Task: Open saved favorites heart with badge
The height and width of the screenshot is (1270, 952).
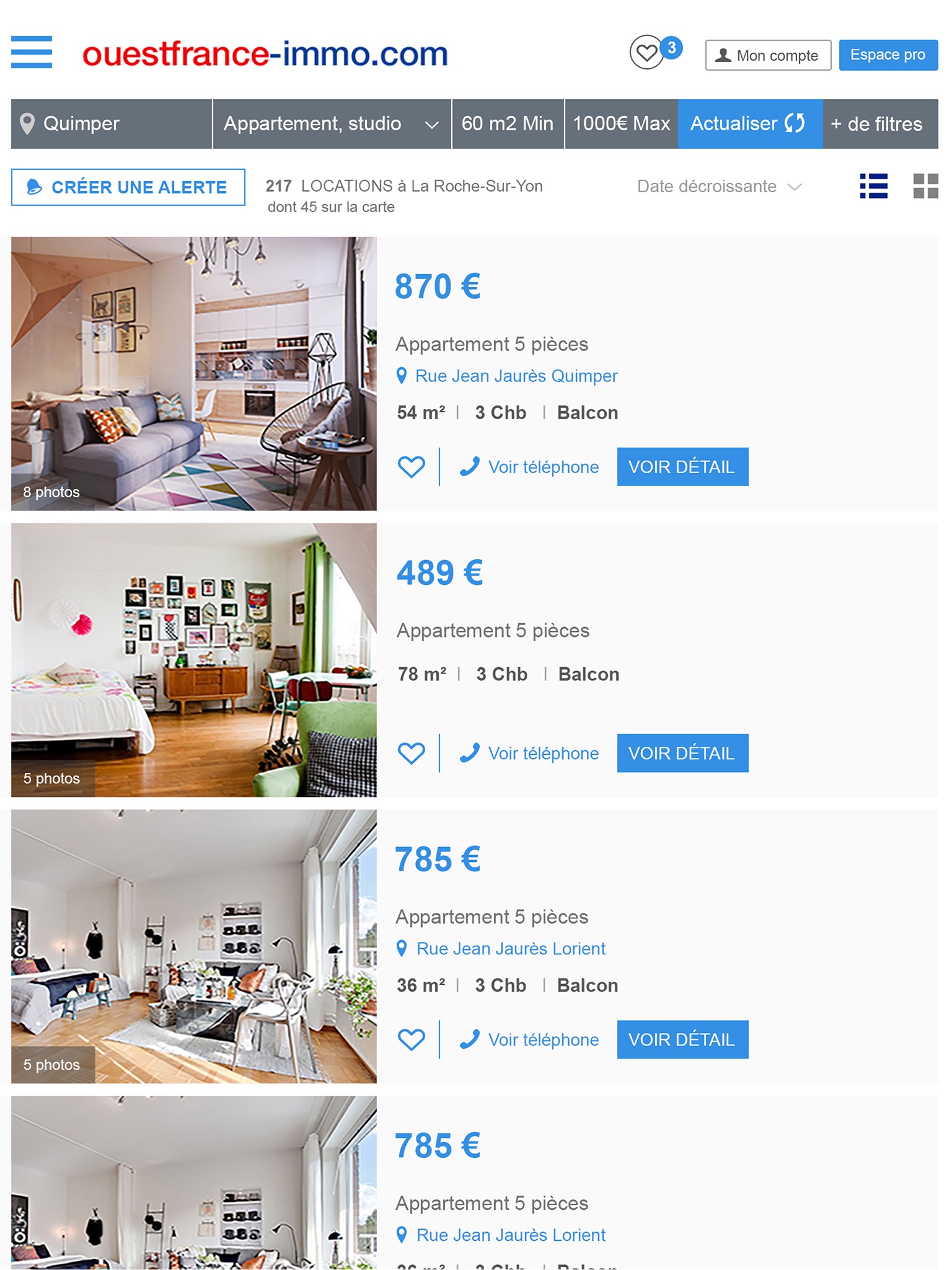Action: [x=656, y=52]
